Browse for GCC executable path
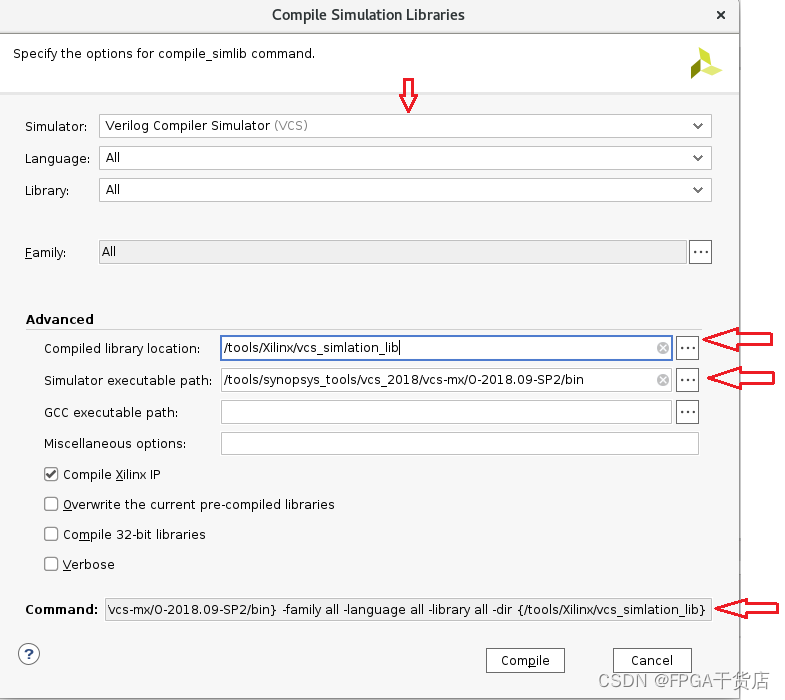Image resolution: width=785 pixels, height=700 pixels. click(x=687, y=412)
